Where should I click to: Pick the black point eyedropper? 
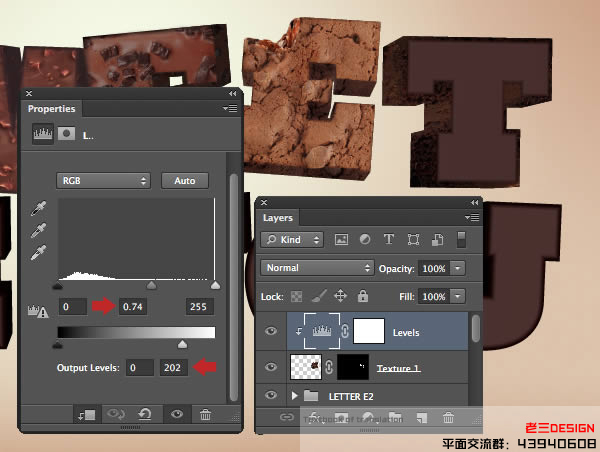click(x=39, y=208)
